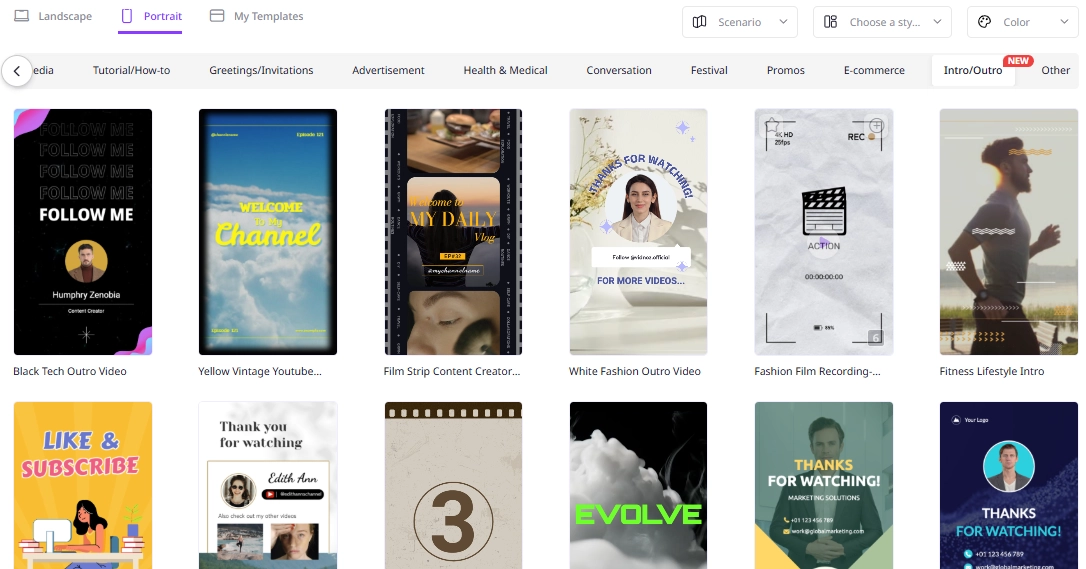
Task: Click the Scenario filter icon
Action: click(700, 22)
